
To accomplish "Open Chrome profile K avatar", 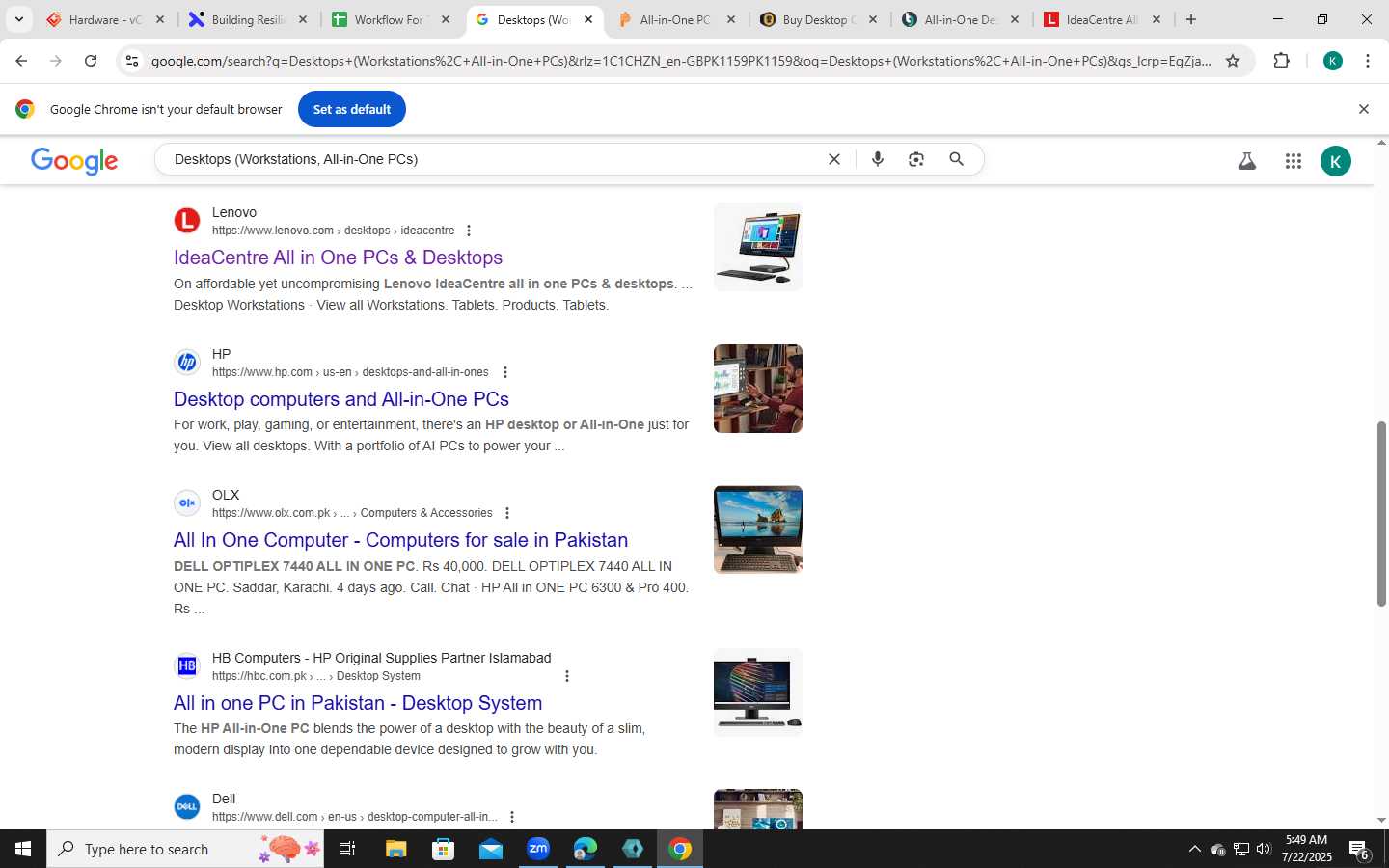I will pyautogui.click(x=1333, y=61).
